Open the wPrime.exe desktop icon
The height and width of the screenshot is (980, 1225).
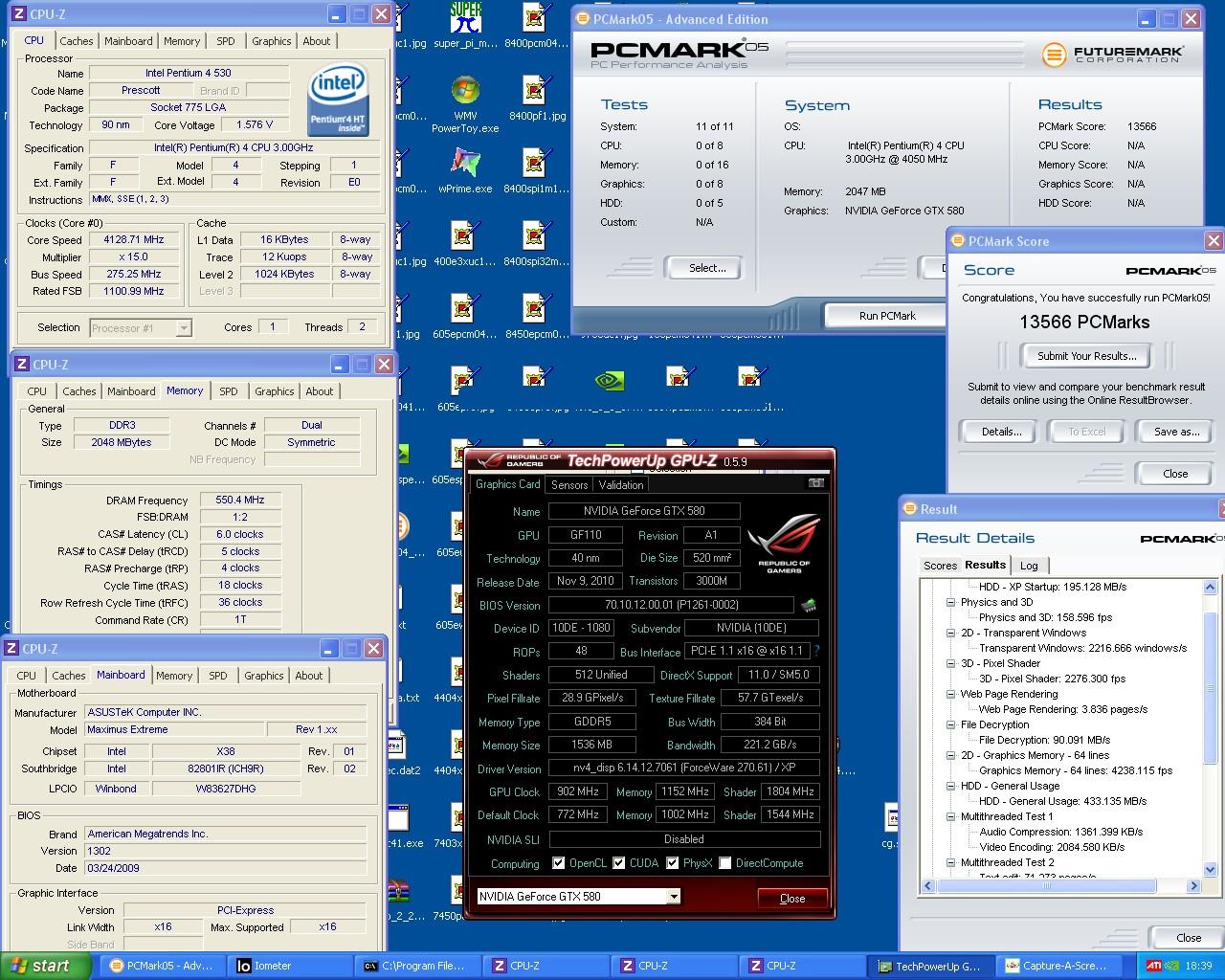tap(465, 171)
